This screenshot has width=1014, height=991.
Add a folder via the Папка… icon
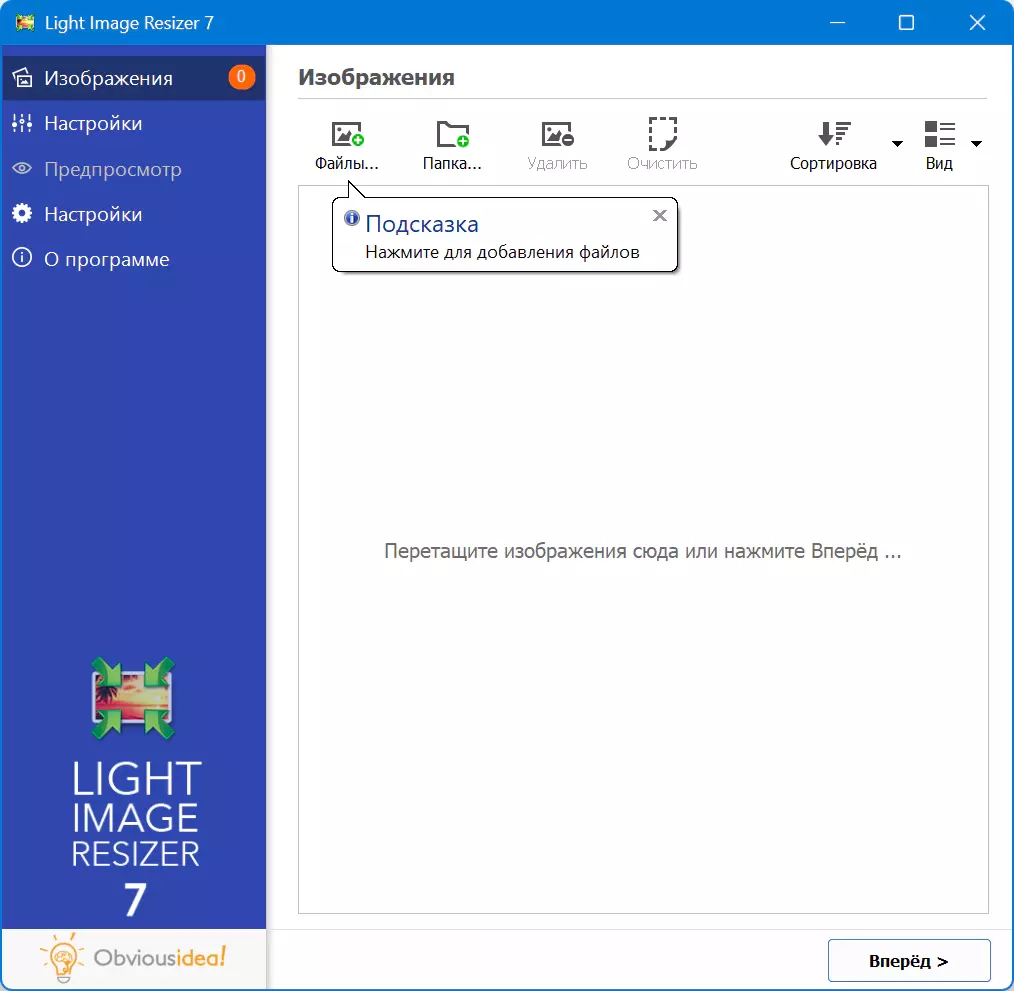coord(452,134)
